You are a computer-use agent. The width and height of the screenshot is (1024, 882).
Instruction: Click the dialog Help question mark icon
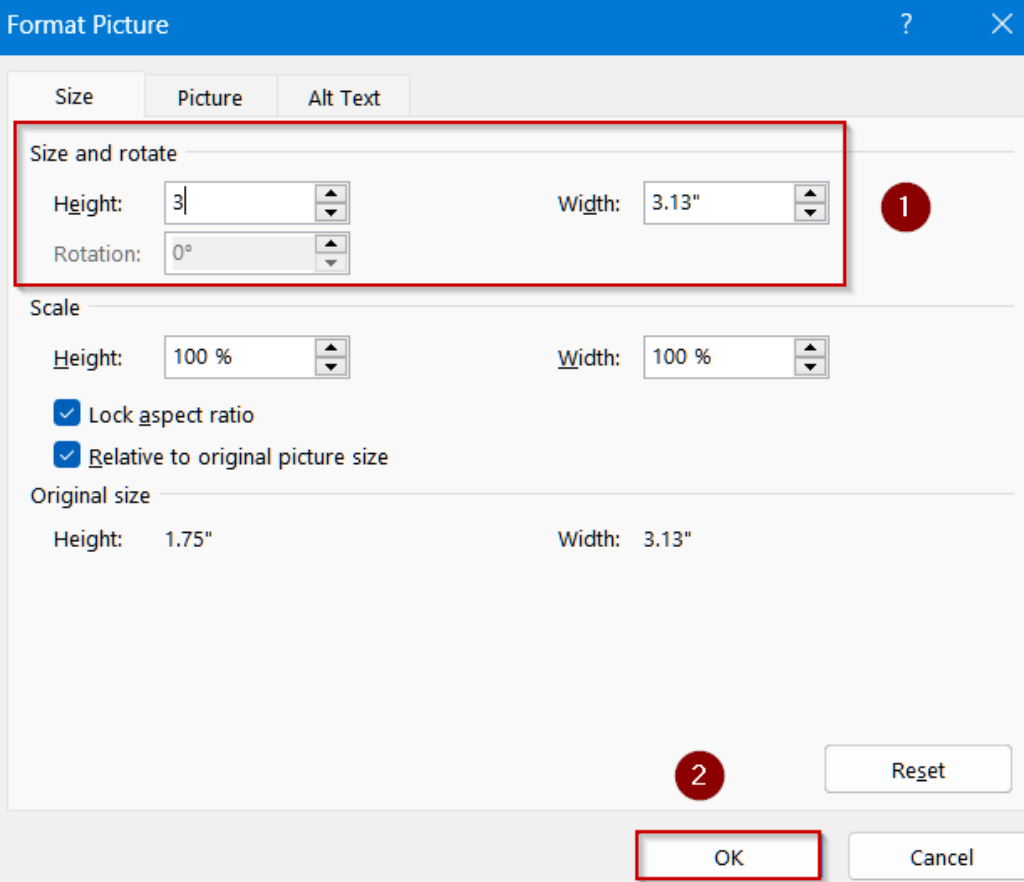coord(905,24)
